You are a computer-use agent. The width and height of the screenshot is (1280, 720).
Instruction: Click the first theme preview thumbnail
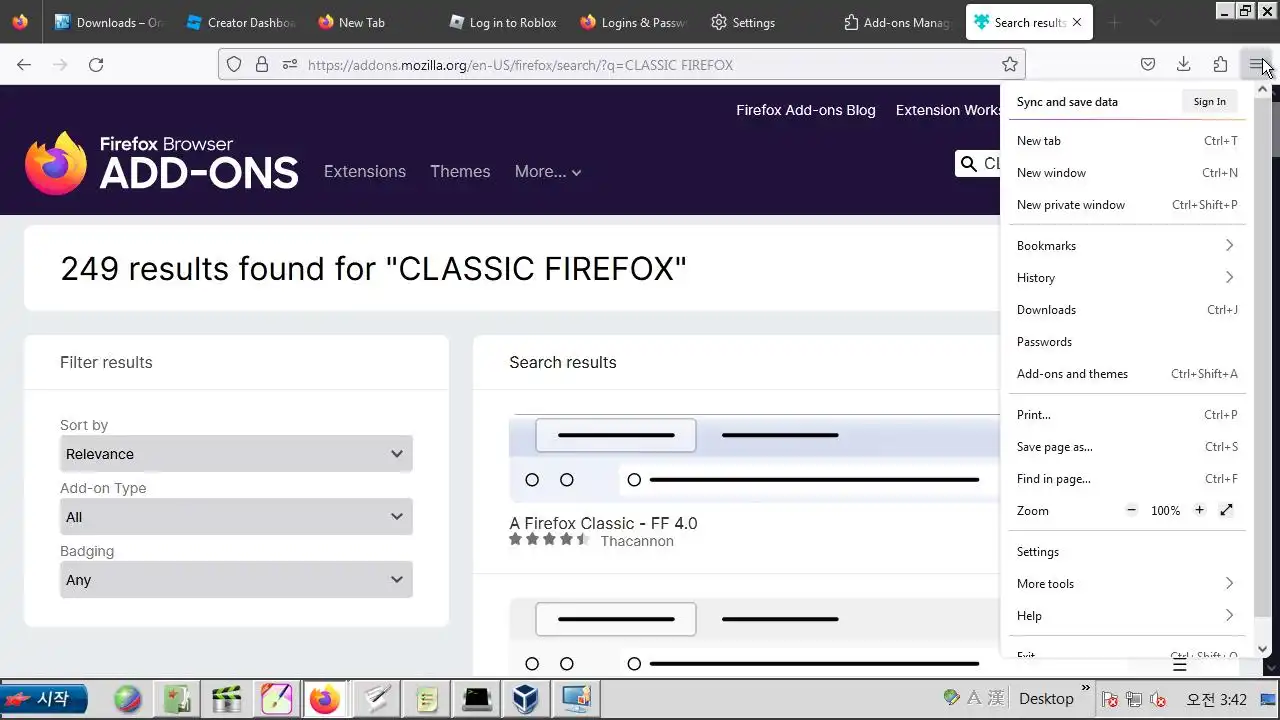click(x=754, y=456)
